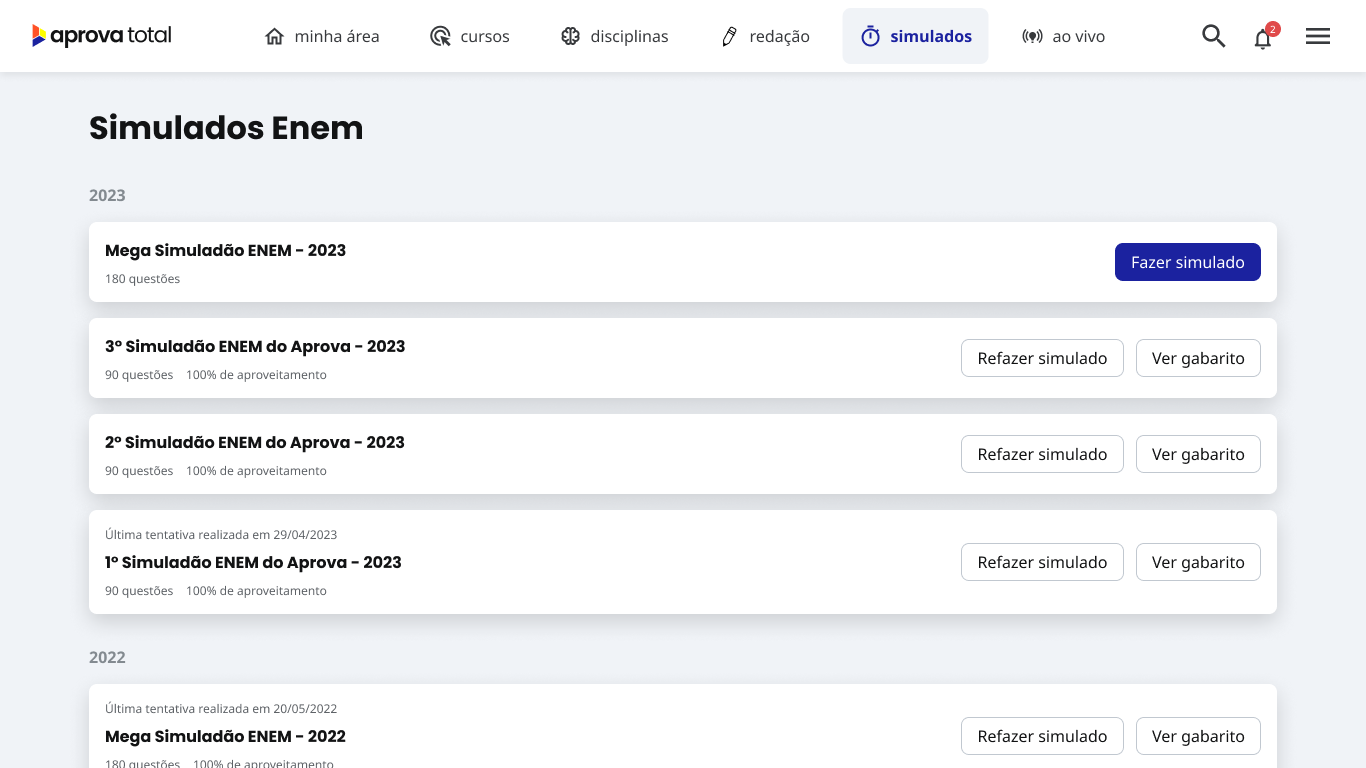Ver gabarito of 1º Simuladão 2023
Image resolution: width=1366 pixels, height=768 pixels.
[1198, 562]
